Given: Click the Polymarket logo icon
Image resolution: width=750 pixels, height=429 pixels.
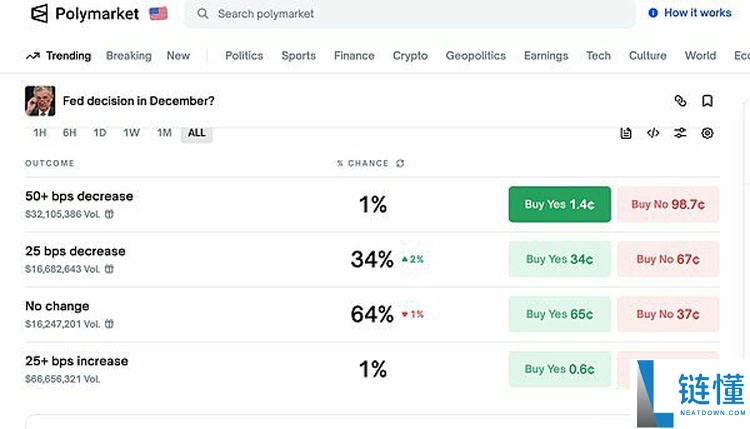Looking at the screenshot, I should (40, 13).
